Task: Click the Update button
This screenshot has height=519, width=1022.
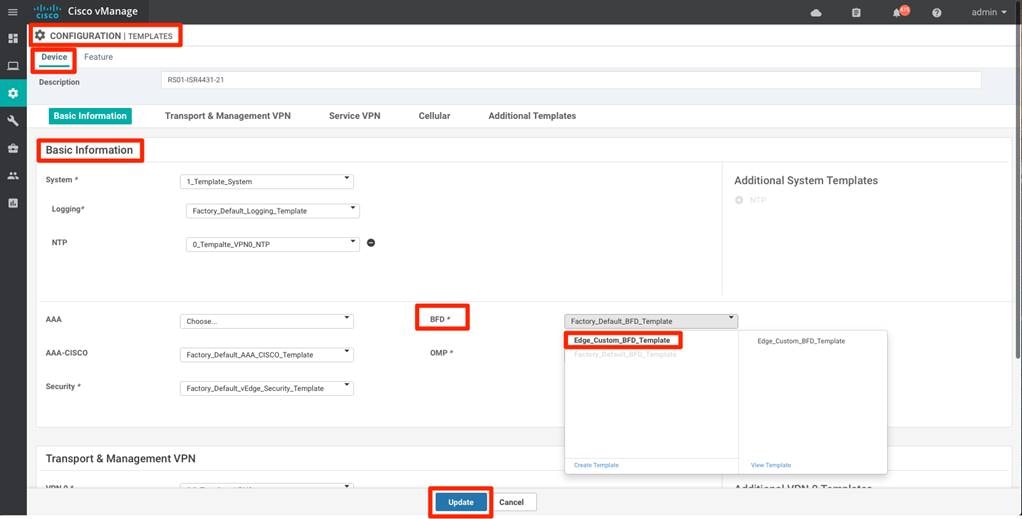Action: pyautogui.click(x=461, y=502)
